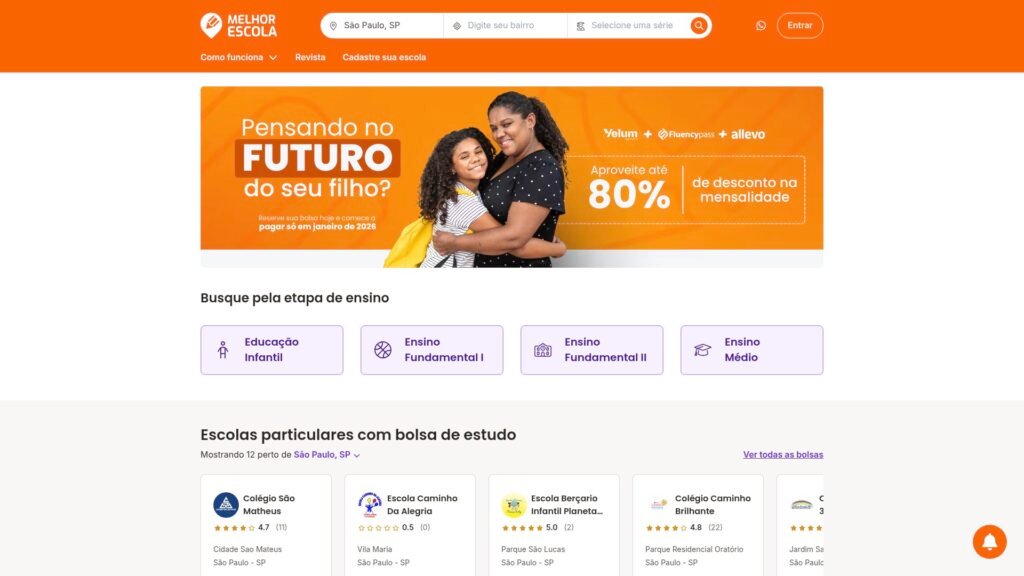Viewport: 1024px width, 576px height.
Task: Click the Ensino Médio graduation cap icon
Action: [x=703, y=350]
